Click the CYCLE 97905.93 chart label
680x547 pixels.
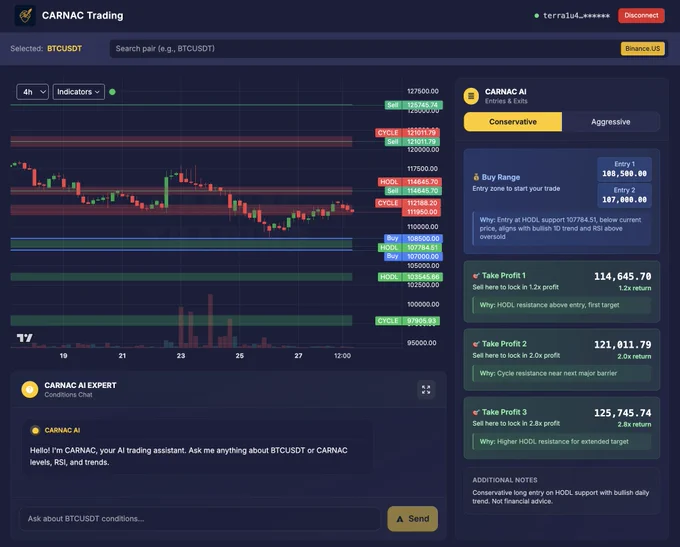408,321
